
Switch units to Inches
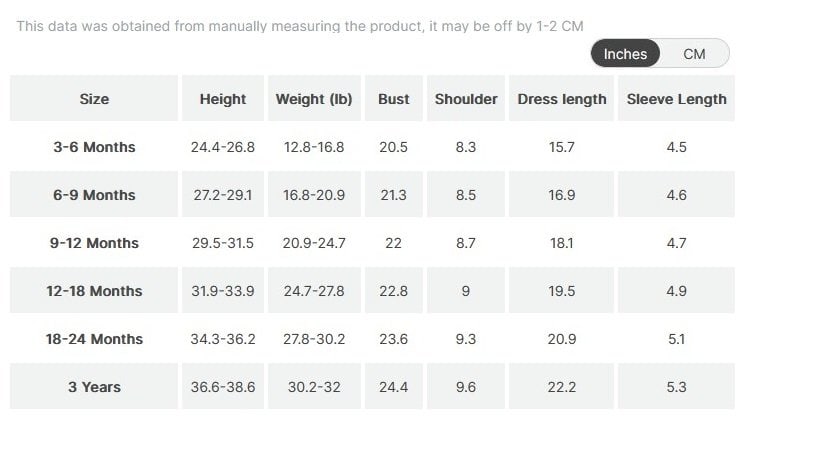(625, 54)
